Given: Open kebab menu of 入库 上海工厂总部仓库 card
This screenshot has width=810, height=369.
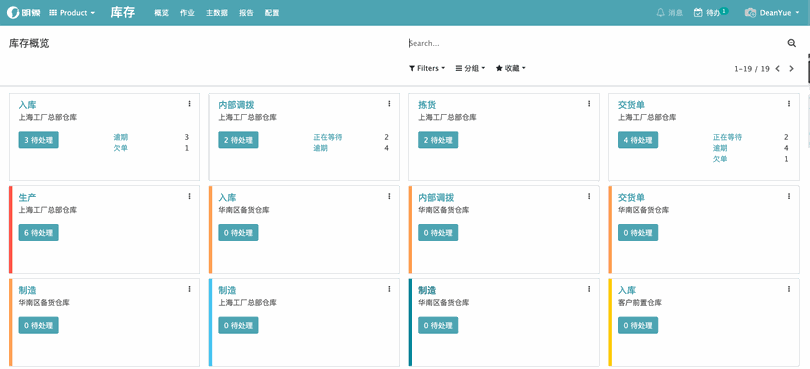Looking at the screenshot, I should 189,104.
